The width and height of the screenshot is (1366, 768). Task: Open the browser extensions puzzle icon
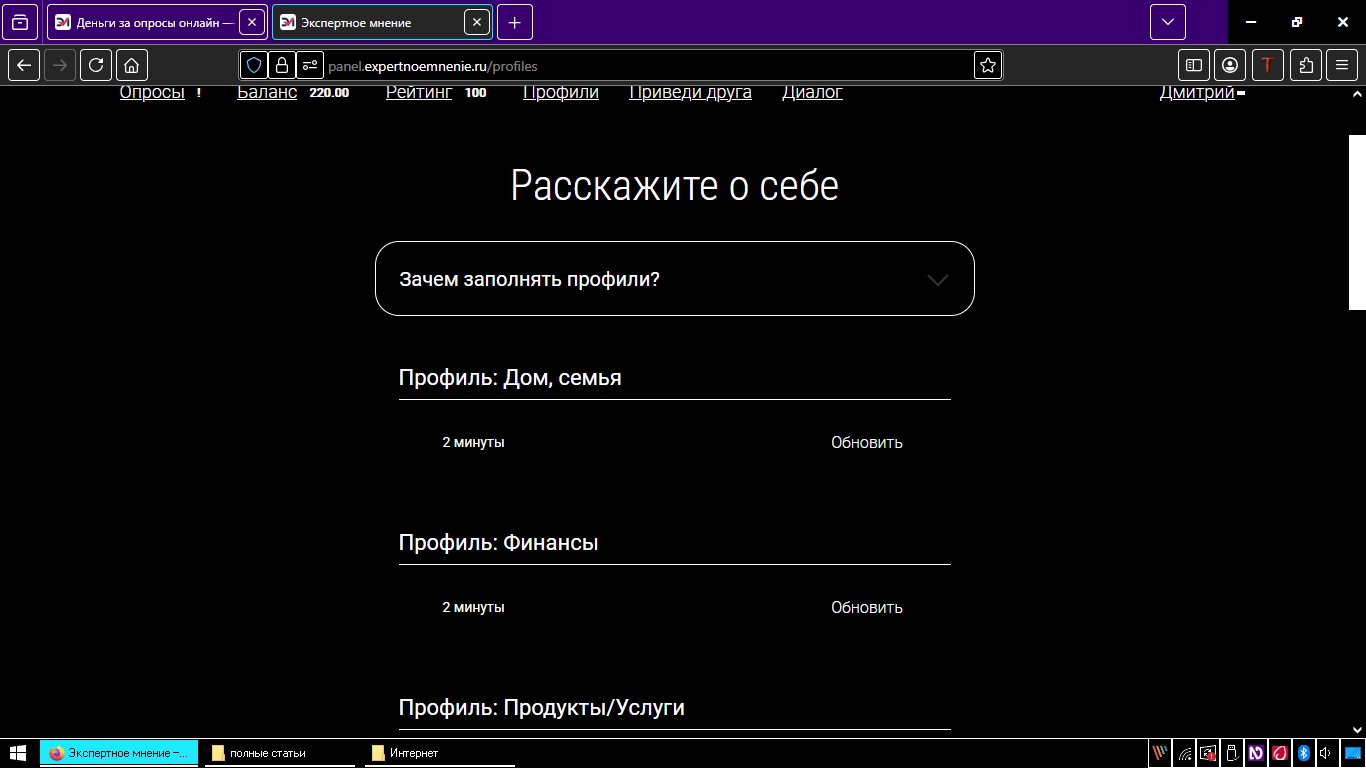pyautogui.click(x=1305, y=65)
